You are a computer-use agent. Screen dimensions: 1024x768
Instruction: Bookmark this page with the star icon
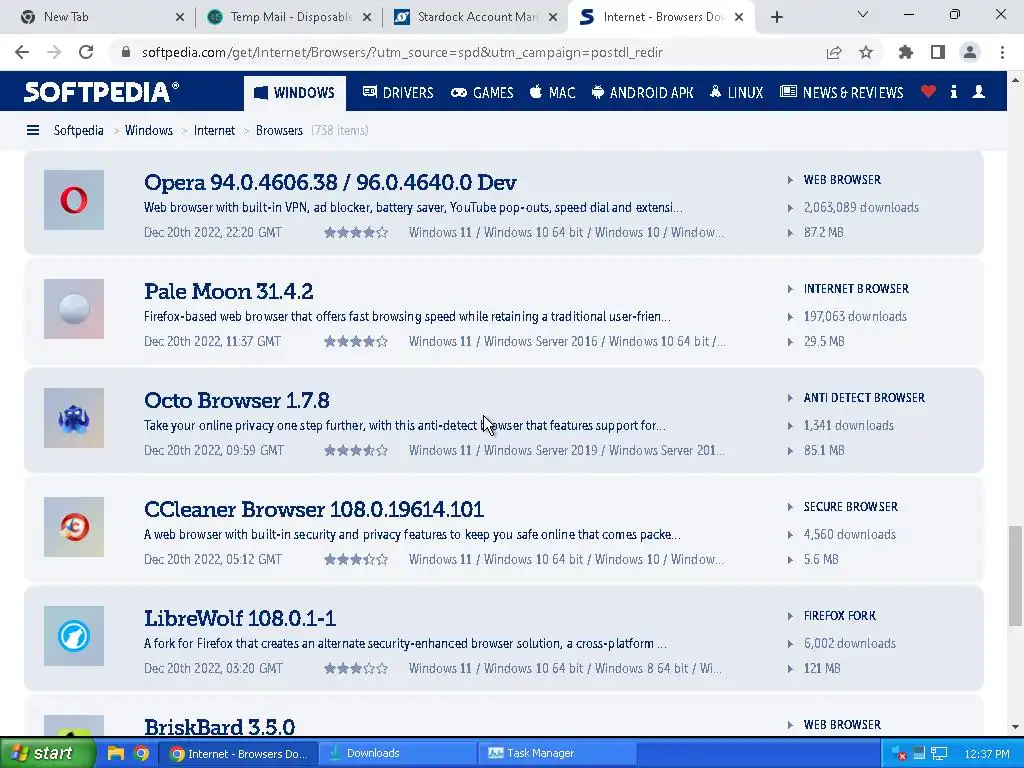coord(866,53)
